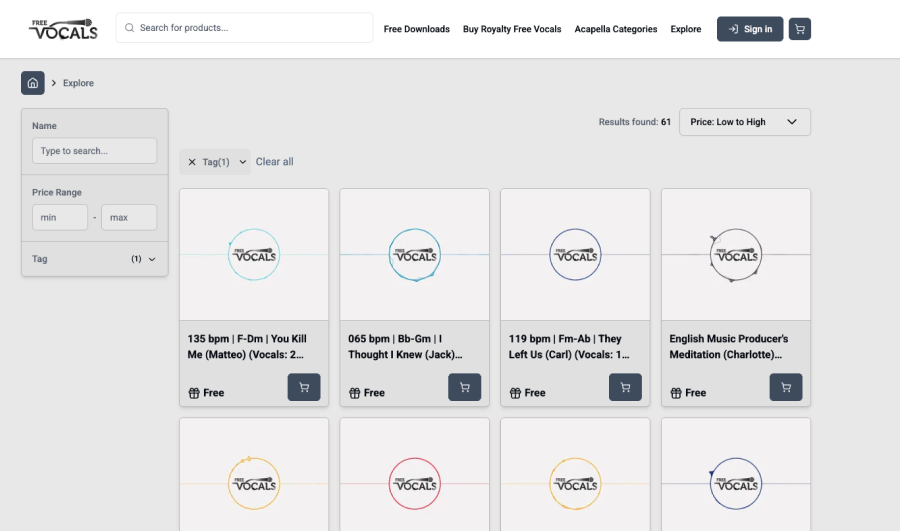Focus the 'Search for products...' field

click(x=244, y=28)
